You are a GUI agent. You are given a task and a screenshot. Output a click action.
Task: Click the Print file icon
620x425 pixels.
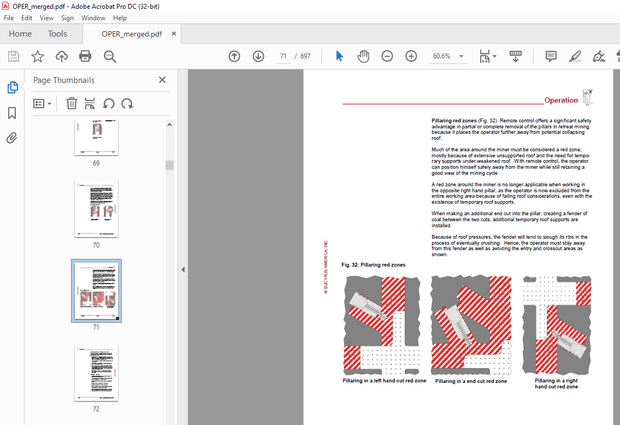point(85,56)
